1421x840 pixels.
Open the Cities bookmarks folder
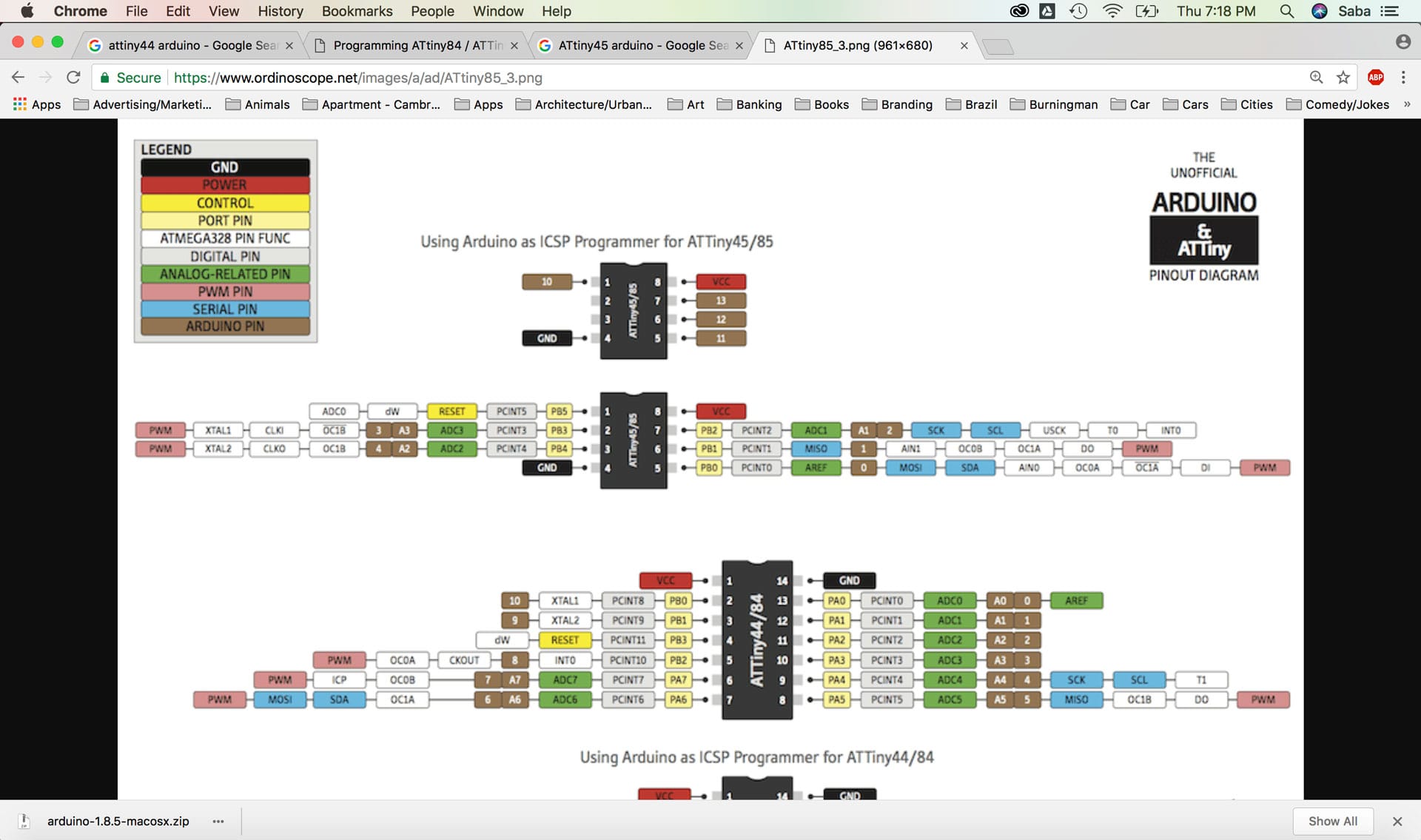tap(1247, 104)
